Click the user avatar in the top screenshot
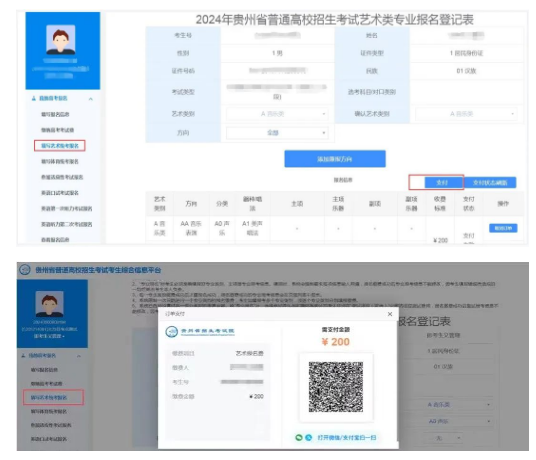This screenshot has height=460, width=536. (x=61, y=40)
